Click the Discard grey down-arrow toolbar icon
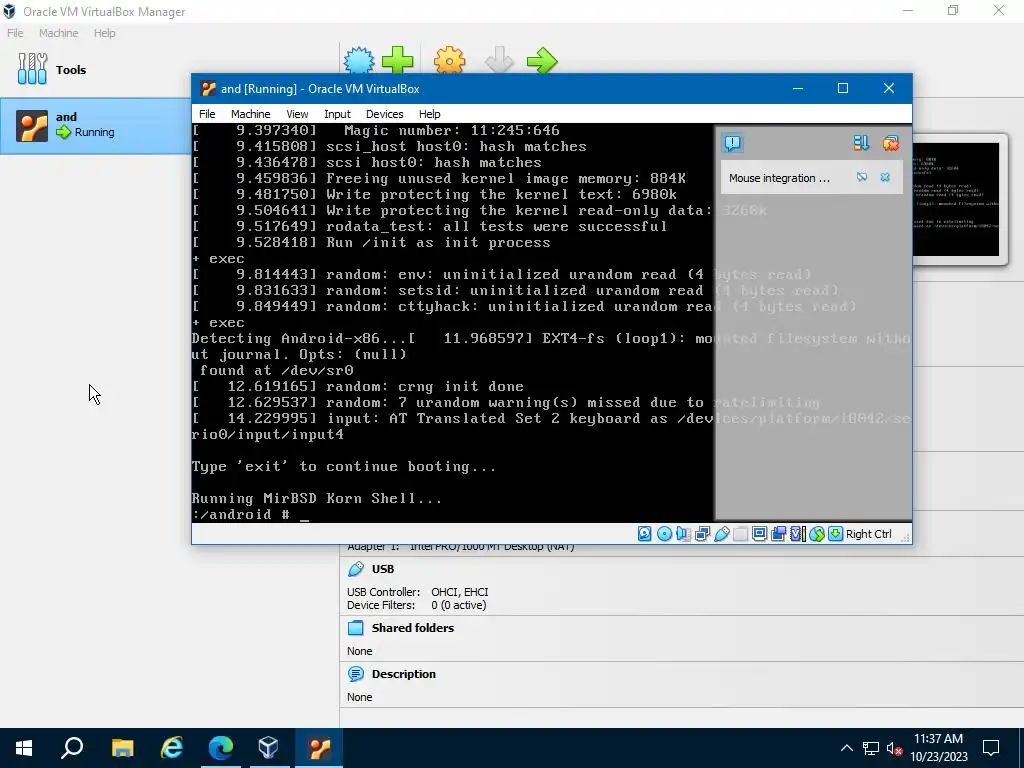 point(500,61)
